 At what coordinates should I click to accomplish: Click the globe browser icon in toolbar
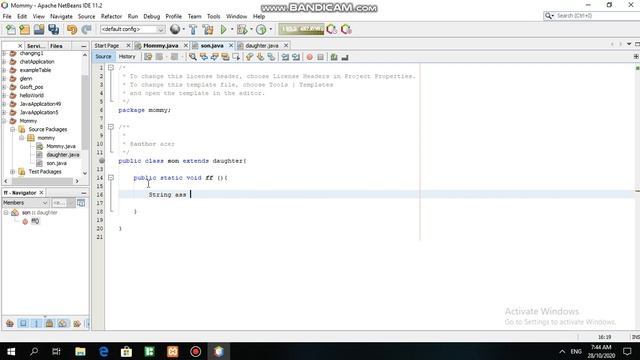[x=175, y=29]
